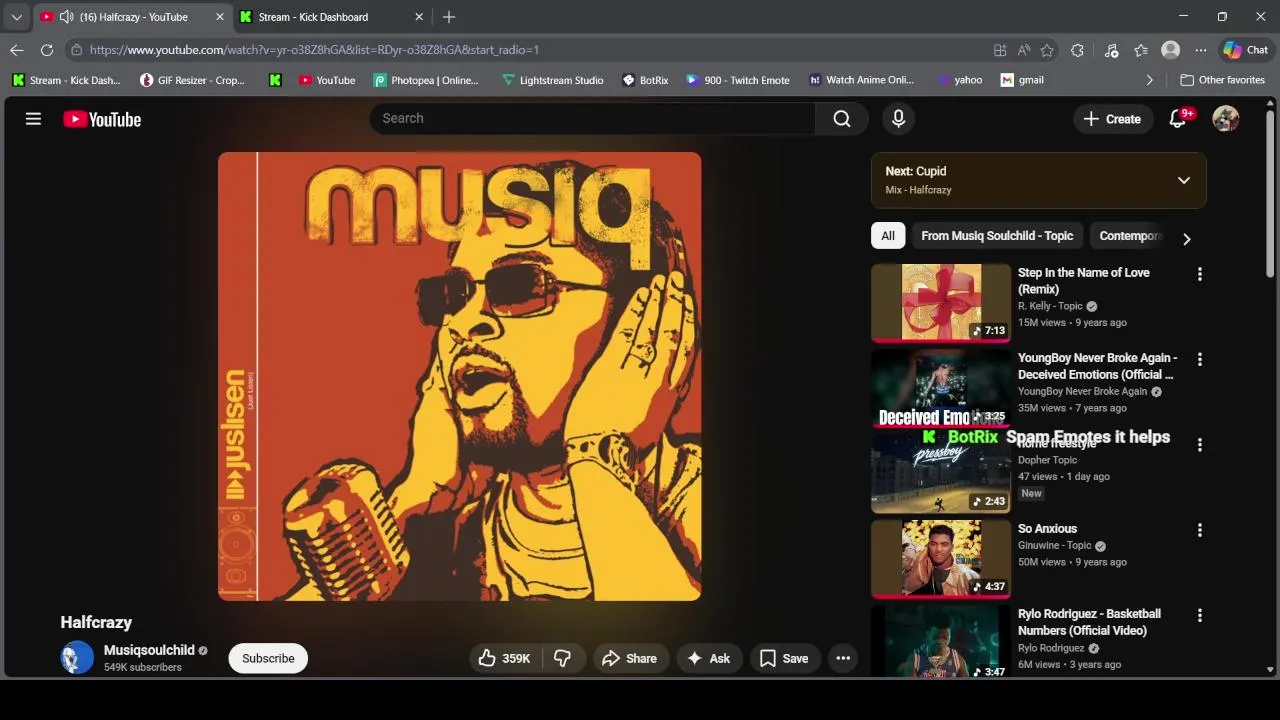Play So Anxious video thumbnail
1280x720 pixels.
point(941,559)
